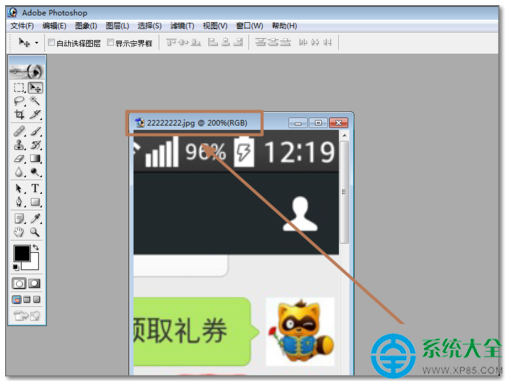Click Align Vertical Centers button
The image size is (505, 381).
coord(184,42)
